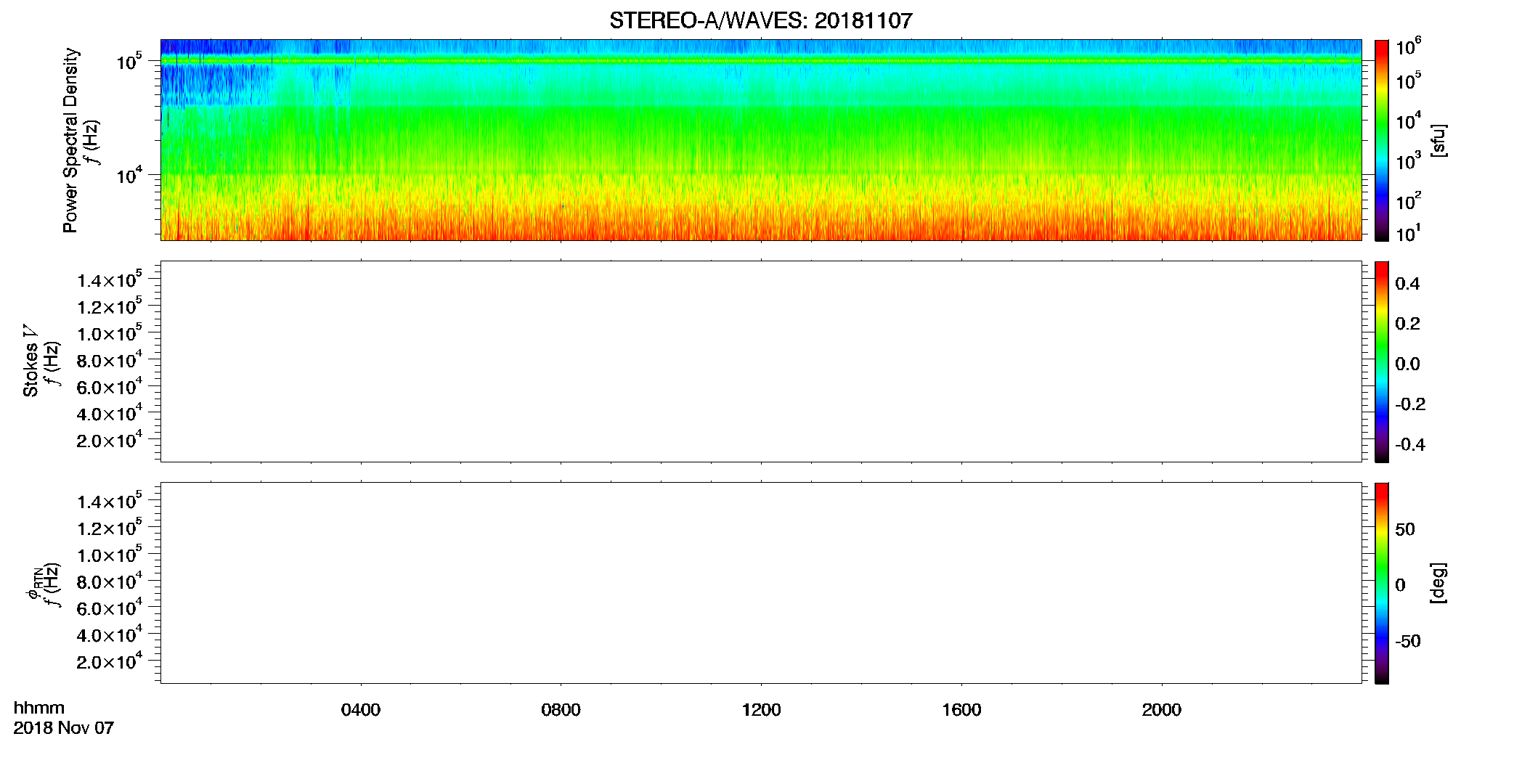The height and width of the screenshot is (784, 1522).
Task: Click the 2000 time axis label
Action: [1161, 710]
